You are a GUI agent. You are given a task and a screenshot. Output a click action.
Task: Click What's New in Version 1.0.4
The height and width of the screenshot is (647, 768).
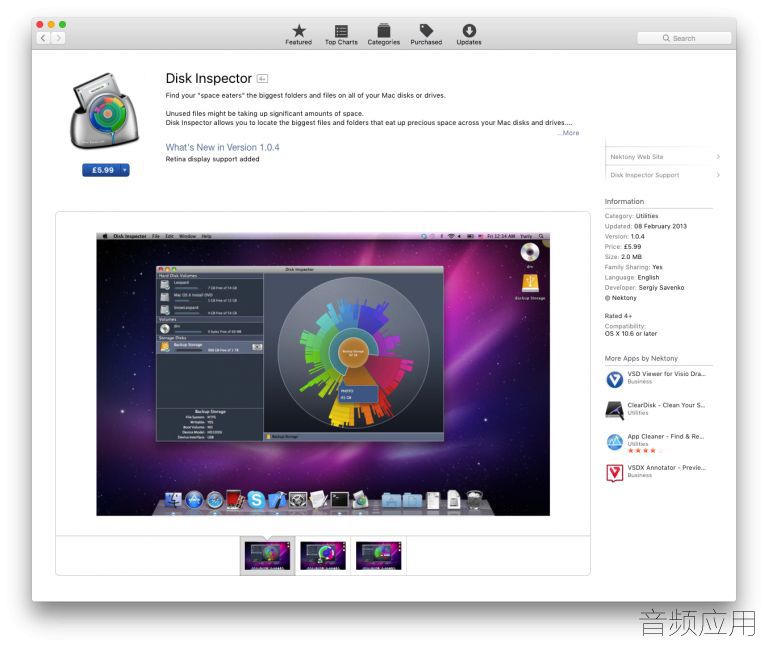(x=222, y=147)
